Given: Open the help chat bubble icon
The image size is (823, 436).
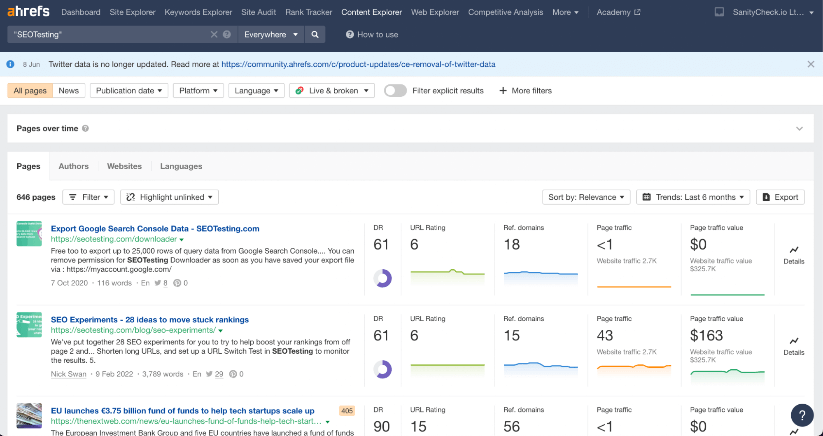Looking at the screenshot, I should tap(802, 416).
